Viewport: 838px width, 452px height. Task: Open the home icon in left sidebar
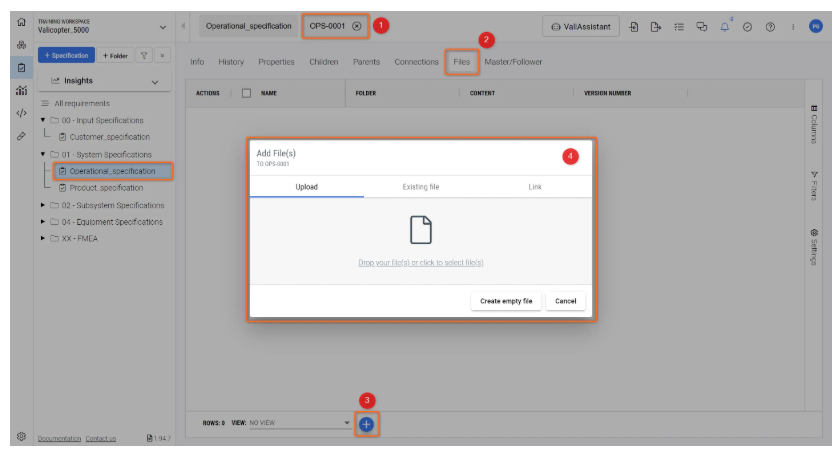tap(21, 22)
